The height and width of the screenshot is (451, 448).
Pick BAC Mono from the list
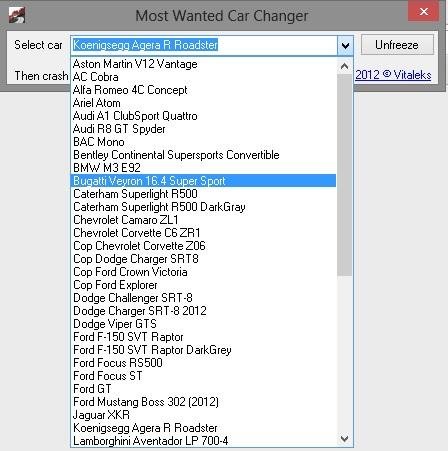coord(203,142)
